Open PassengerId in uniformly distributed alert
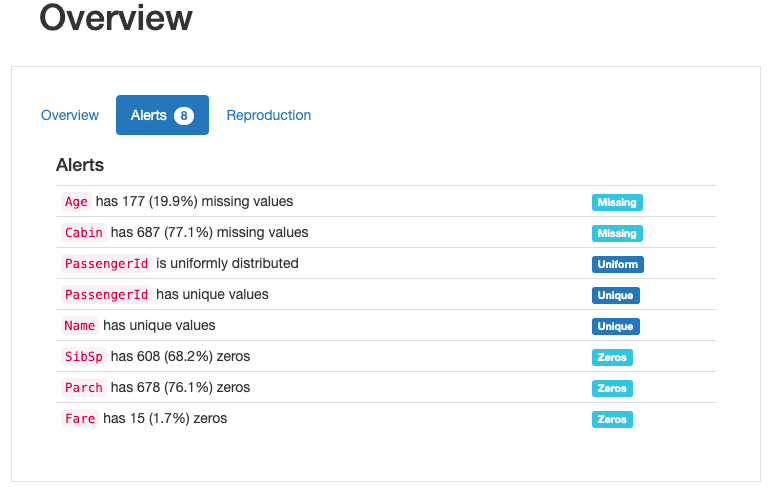Viewport: 773px width, 490px height. pyautogui.click(x=106, y=264)
